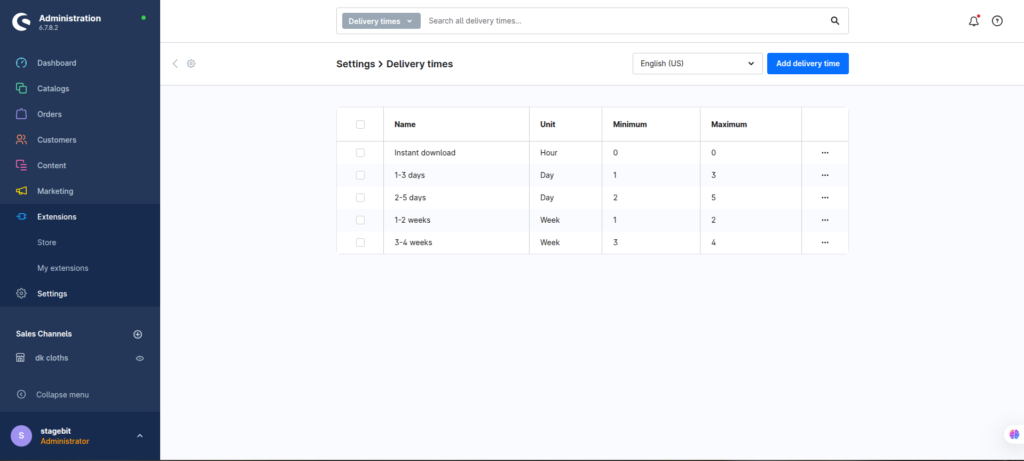Select Marketing in the sidebar menu
Image resolution: width=1024 pixels, height=461 pixels.
56,191
